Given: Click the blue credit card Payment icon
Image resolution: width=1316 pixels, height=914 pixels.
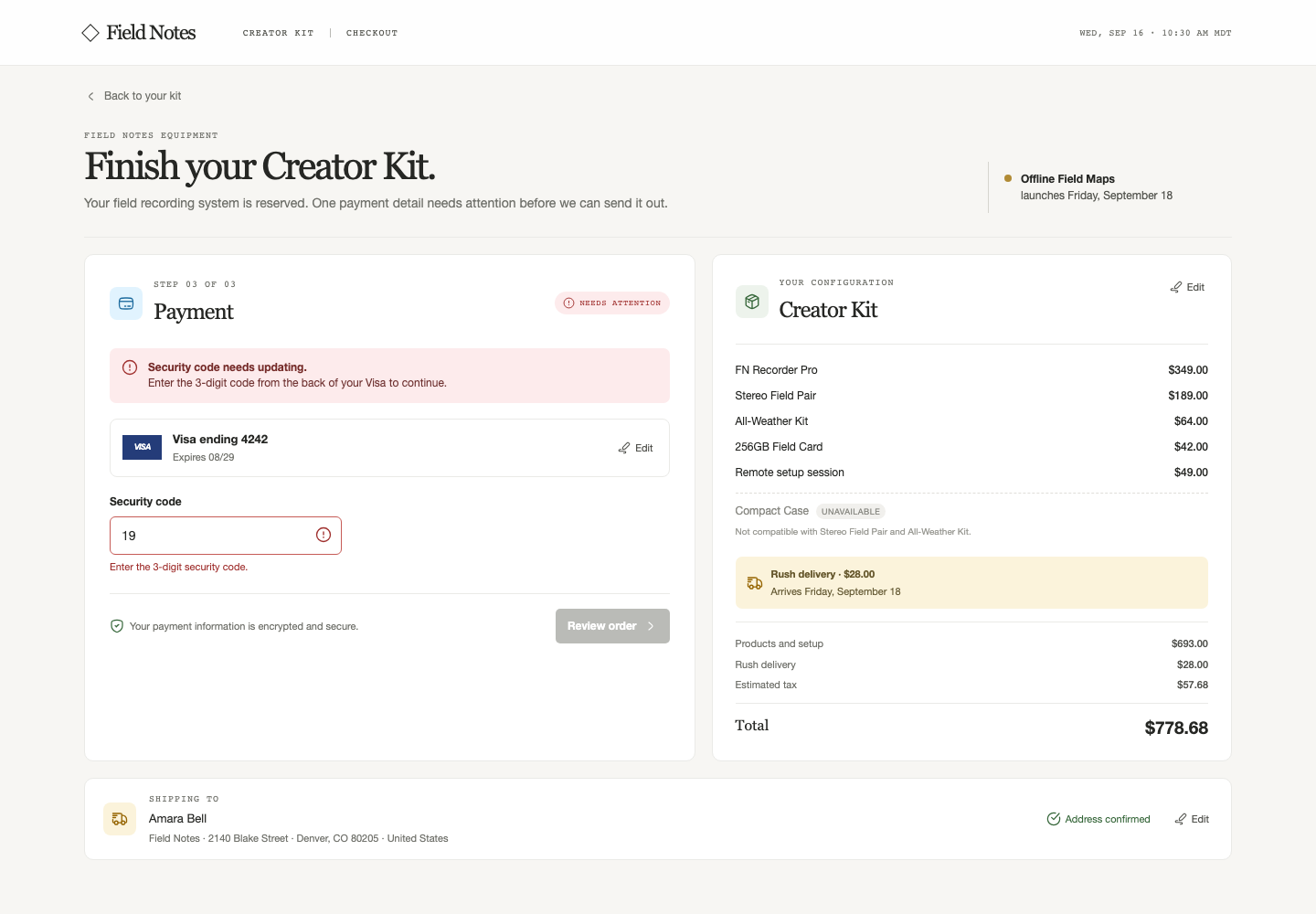Looking at the screenshot, I should click(x=126, y=303).
